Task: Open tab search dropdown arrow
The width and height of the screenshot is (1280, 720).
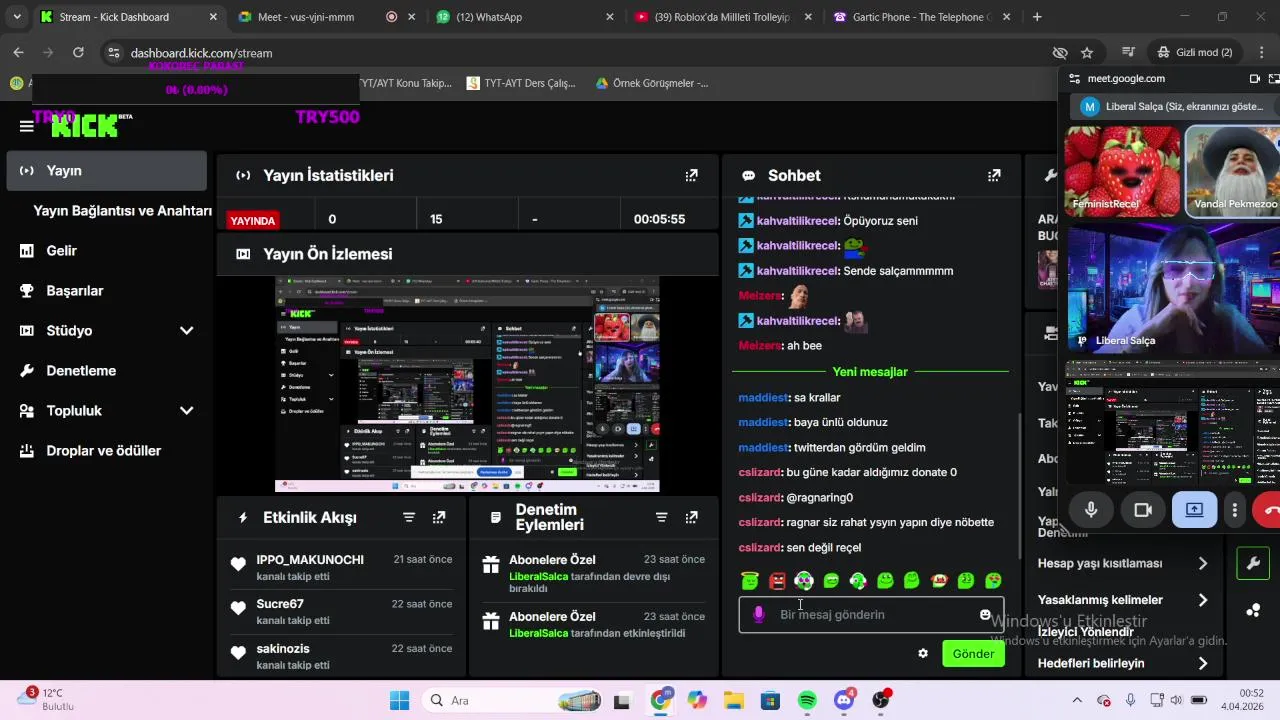Action: point(17,17)
